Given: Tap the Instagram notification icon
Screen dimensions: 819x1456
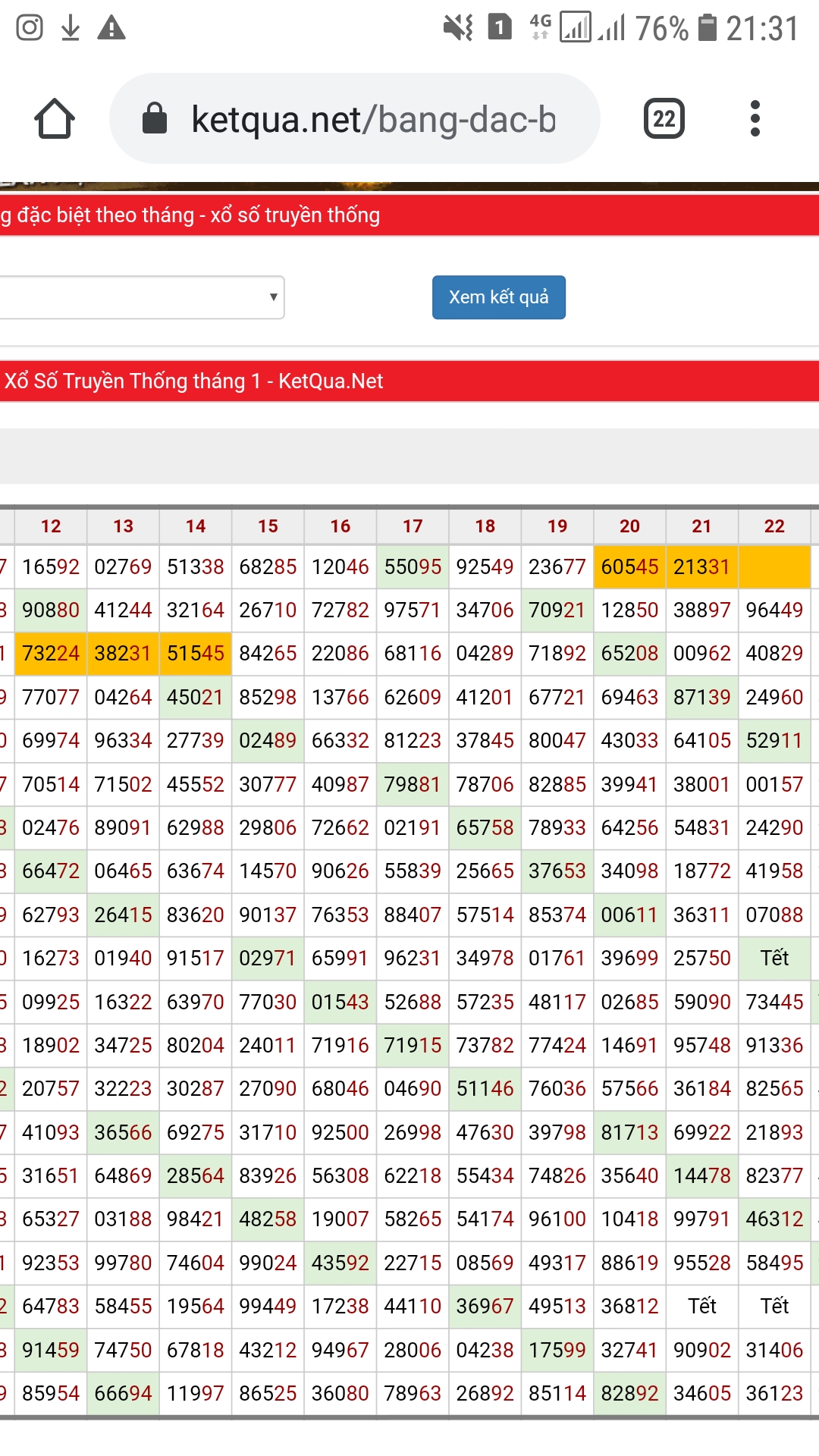Looking at the screenshot, I should coord(30,28).
